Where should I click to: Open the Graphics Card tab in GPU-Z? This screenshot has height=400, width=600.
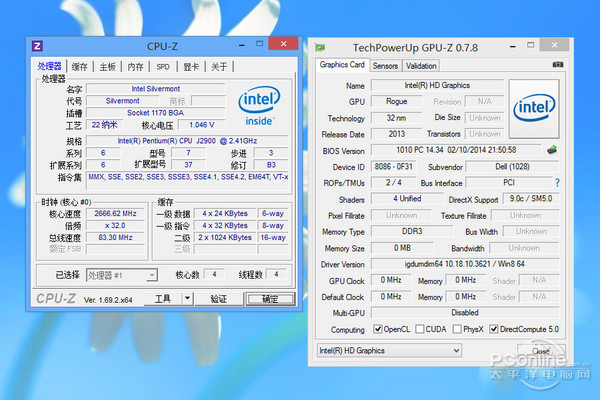[x=342, y=65]
